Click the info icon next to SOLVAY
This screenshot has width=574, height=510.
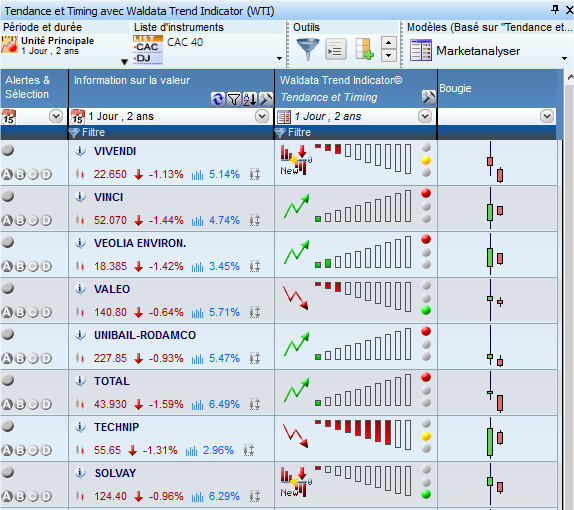coord(80,473)
